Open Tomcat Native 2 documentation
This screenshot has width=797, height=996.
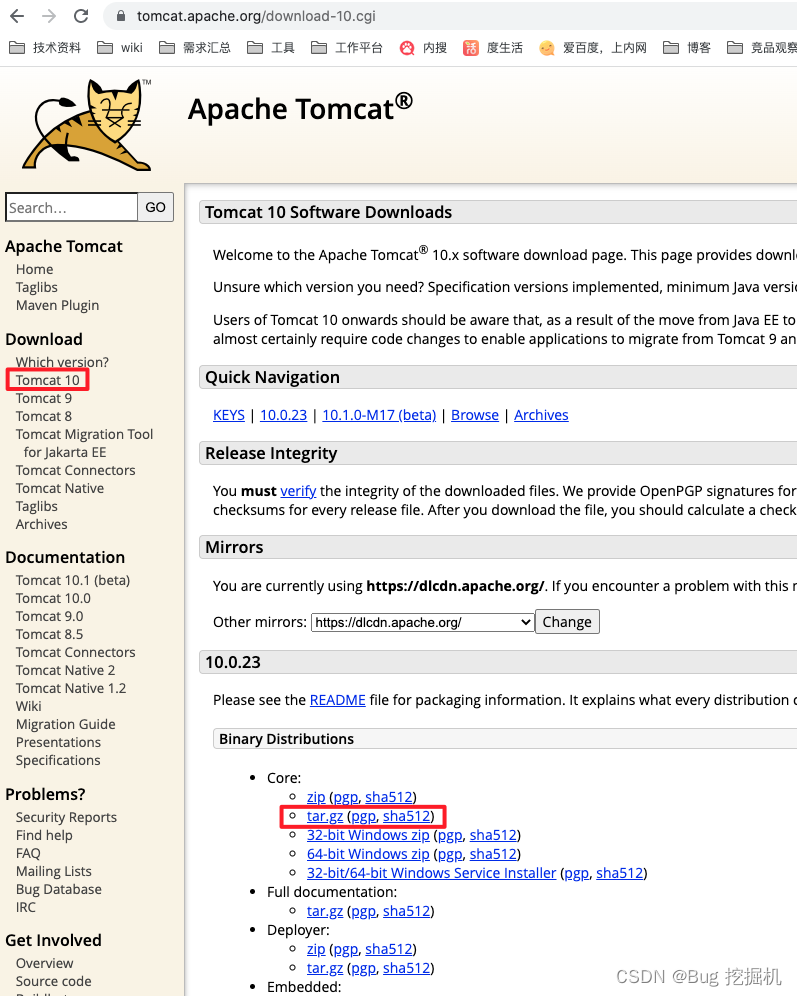click(x=65, y=670)
